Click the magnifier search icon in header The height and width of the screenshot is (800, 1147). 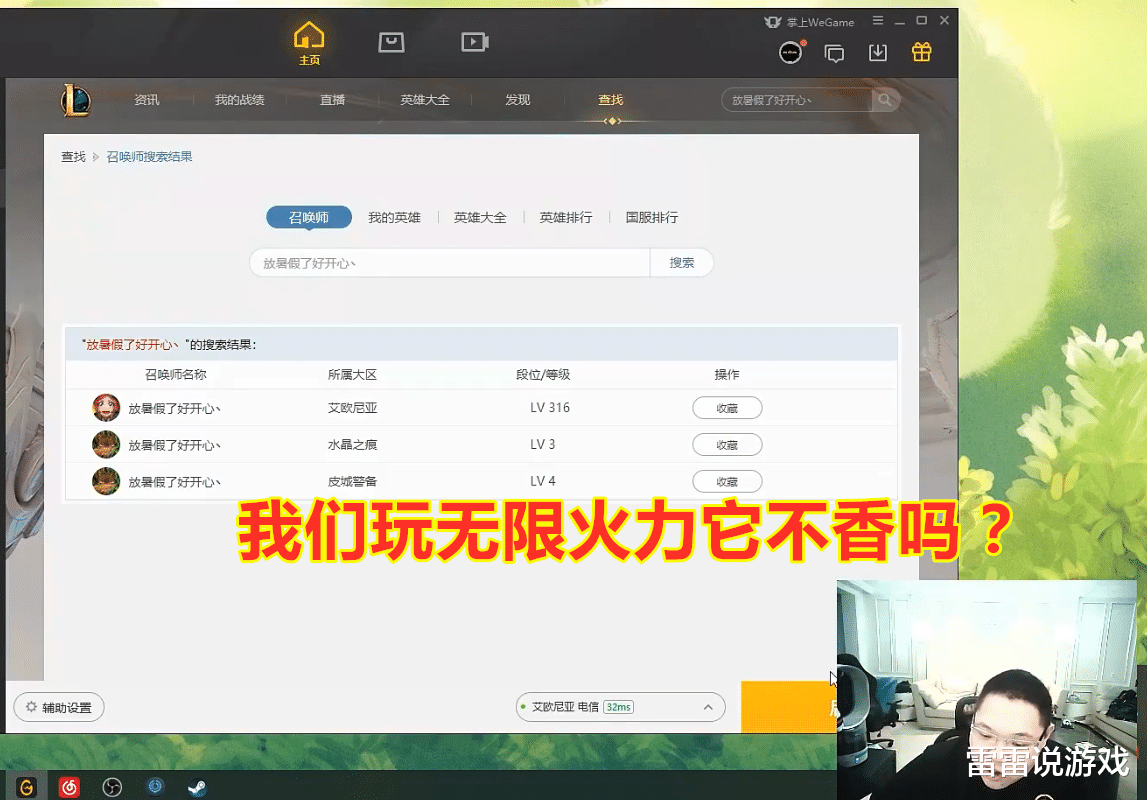885,100
